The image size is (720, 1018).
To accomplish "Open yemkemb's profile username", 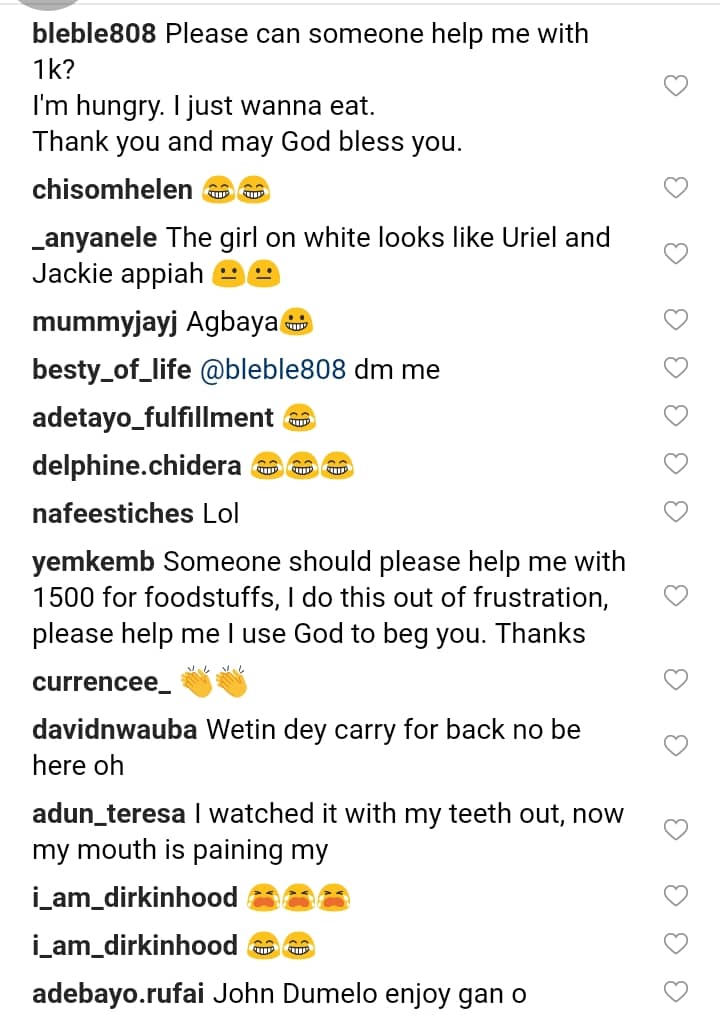I will click(x=92, y=562).
